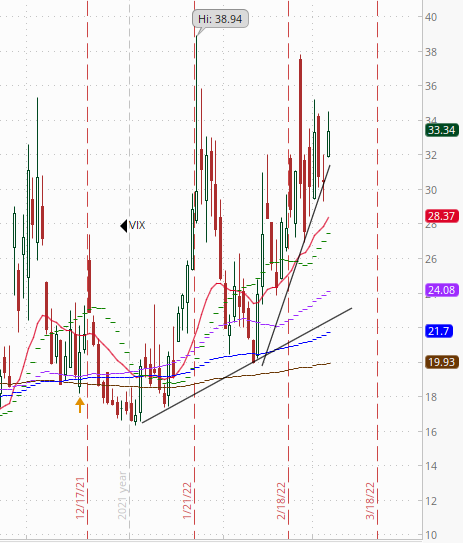Select the 33.34 last price tag
The width and height of the screenshot is (463, 543).
coord(442,130)
